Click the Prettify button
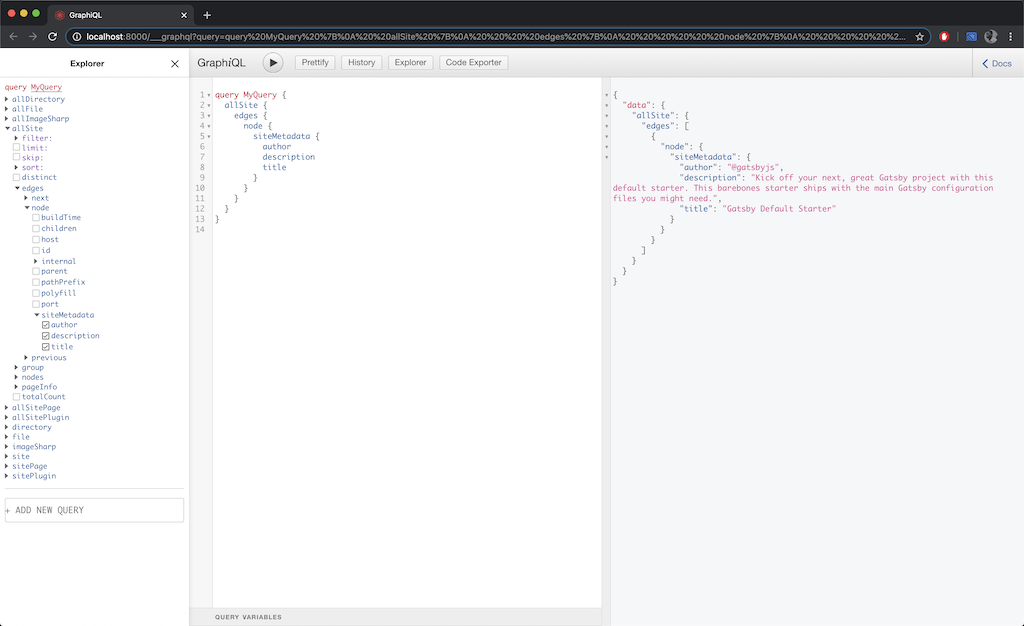This screenshot has height=626, width=1024. (314, 62)
